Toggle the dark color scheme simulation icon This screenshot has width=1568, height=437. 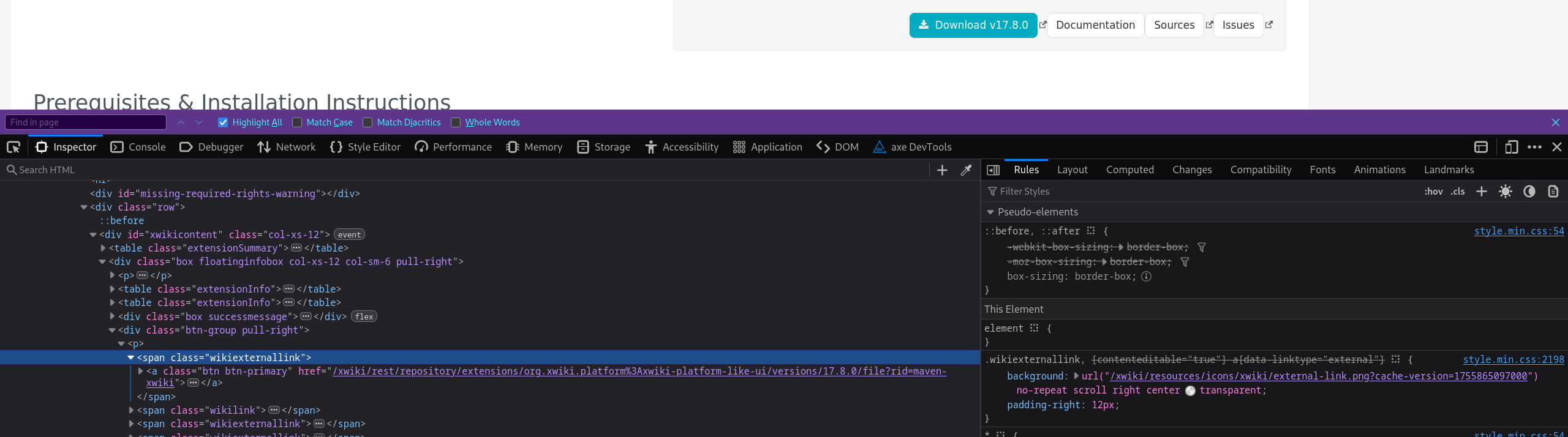1529,192
